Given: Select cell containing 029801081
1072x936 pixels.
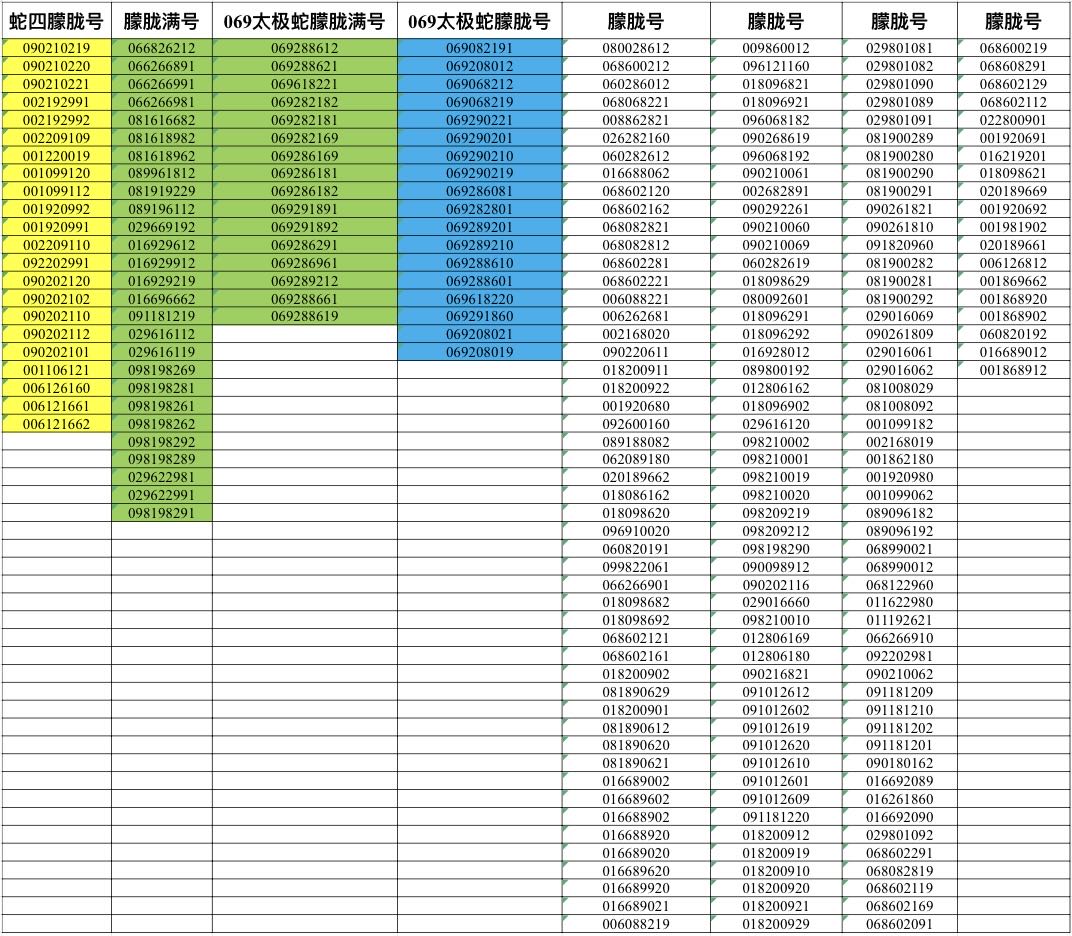Looking at the screenshot, I should pyautogui.click(x=899, y=48).
